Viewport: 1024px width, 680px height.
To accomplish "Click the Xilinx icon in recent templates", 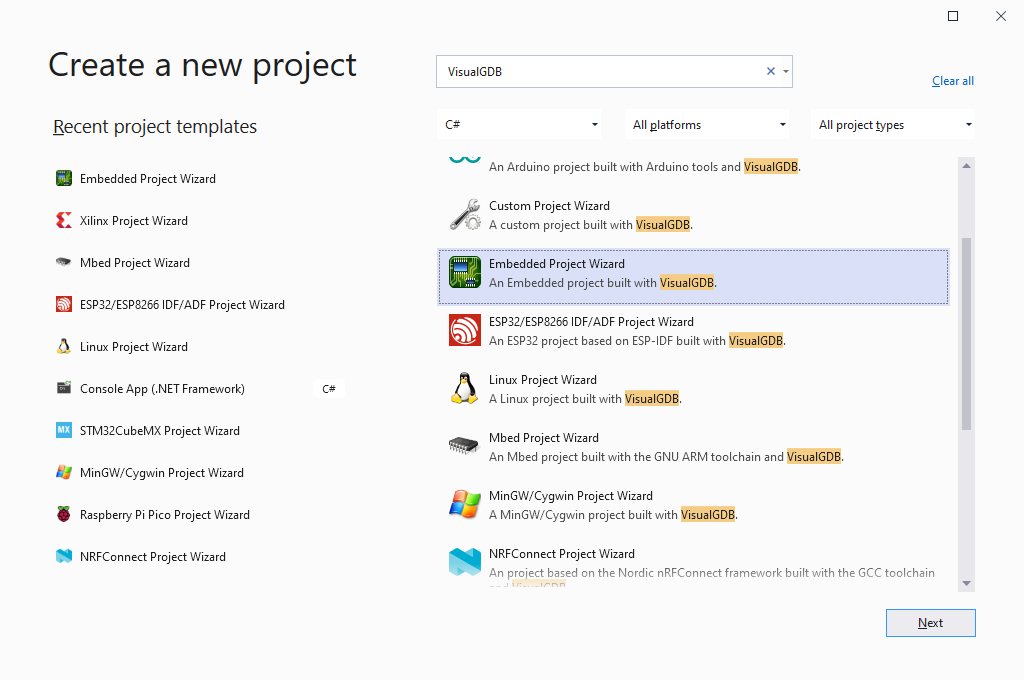I will (64, 221).
